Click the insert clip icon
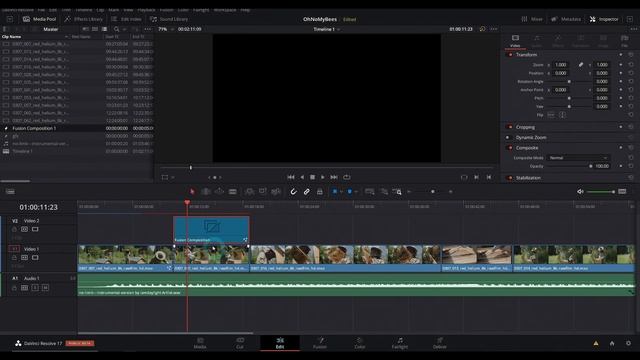640x360 pixels. (249, 191)
